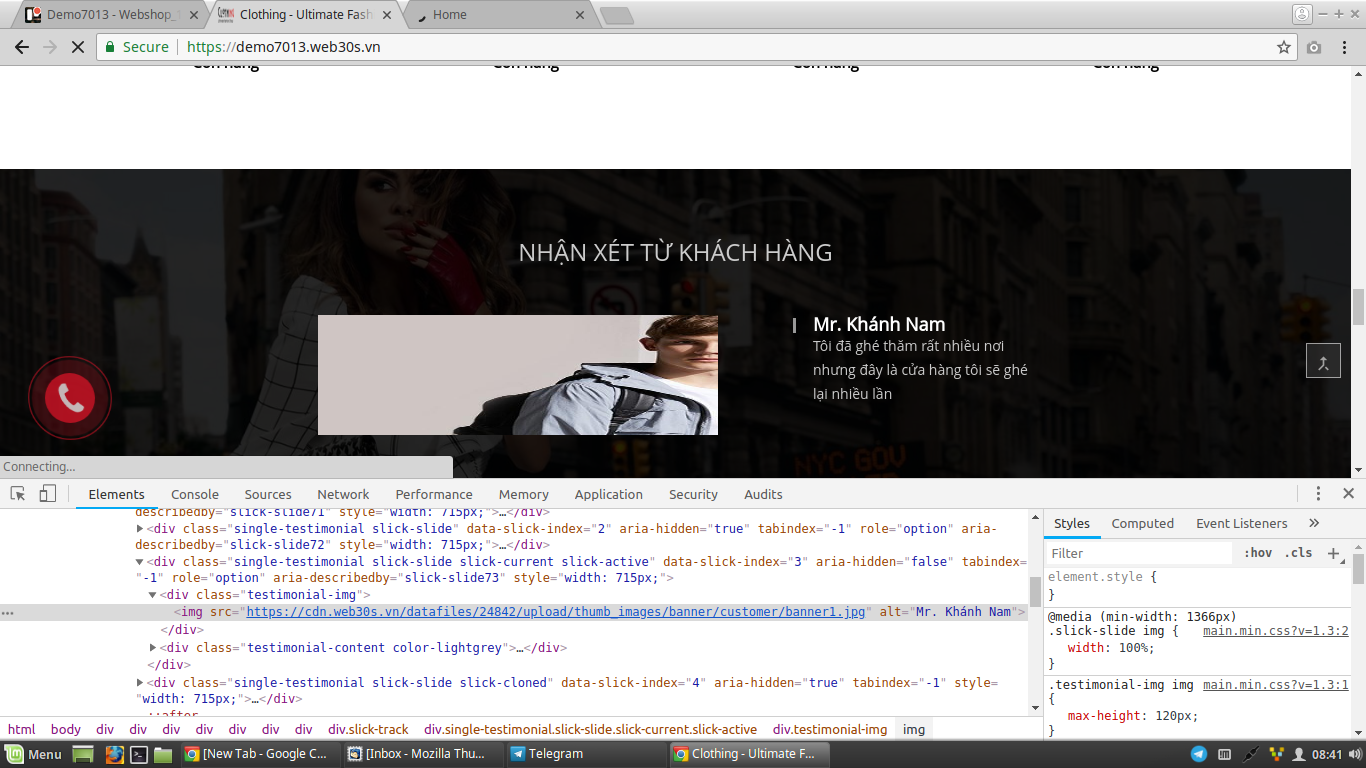Switch to the Console tab
This screenshot has height=768, width=1366.
pyautogui.click(x=195, y=494)
